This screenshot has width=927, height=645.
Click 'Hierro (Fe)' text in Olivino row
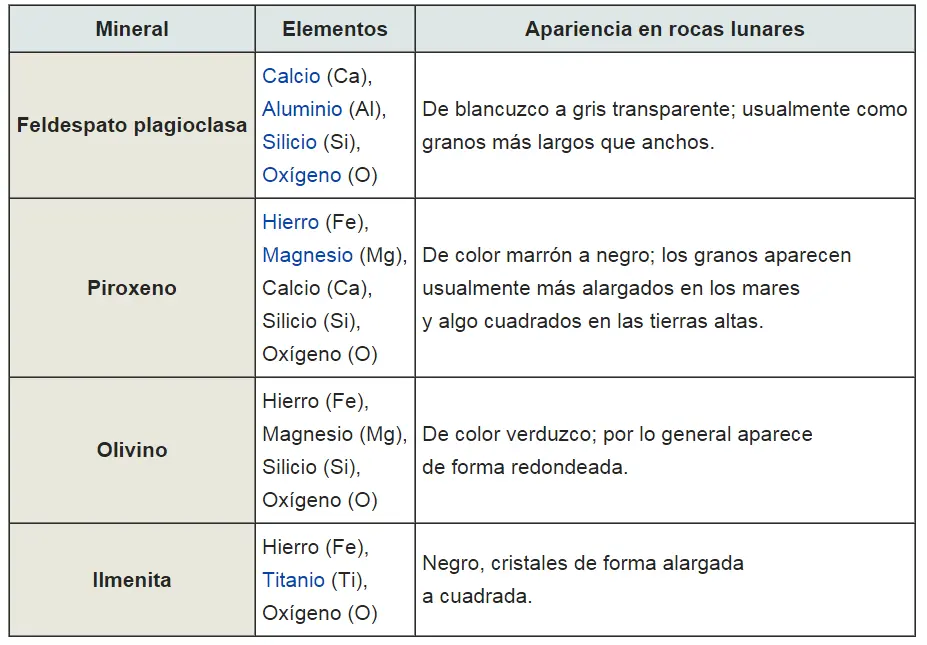tap(316, 401)
